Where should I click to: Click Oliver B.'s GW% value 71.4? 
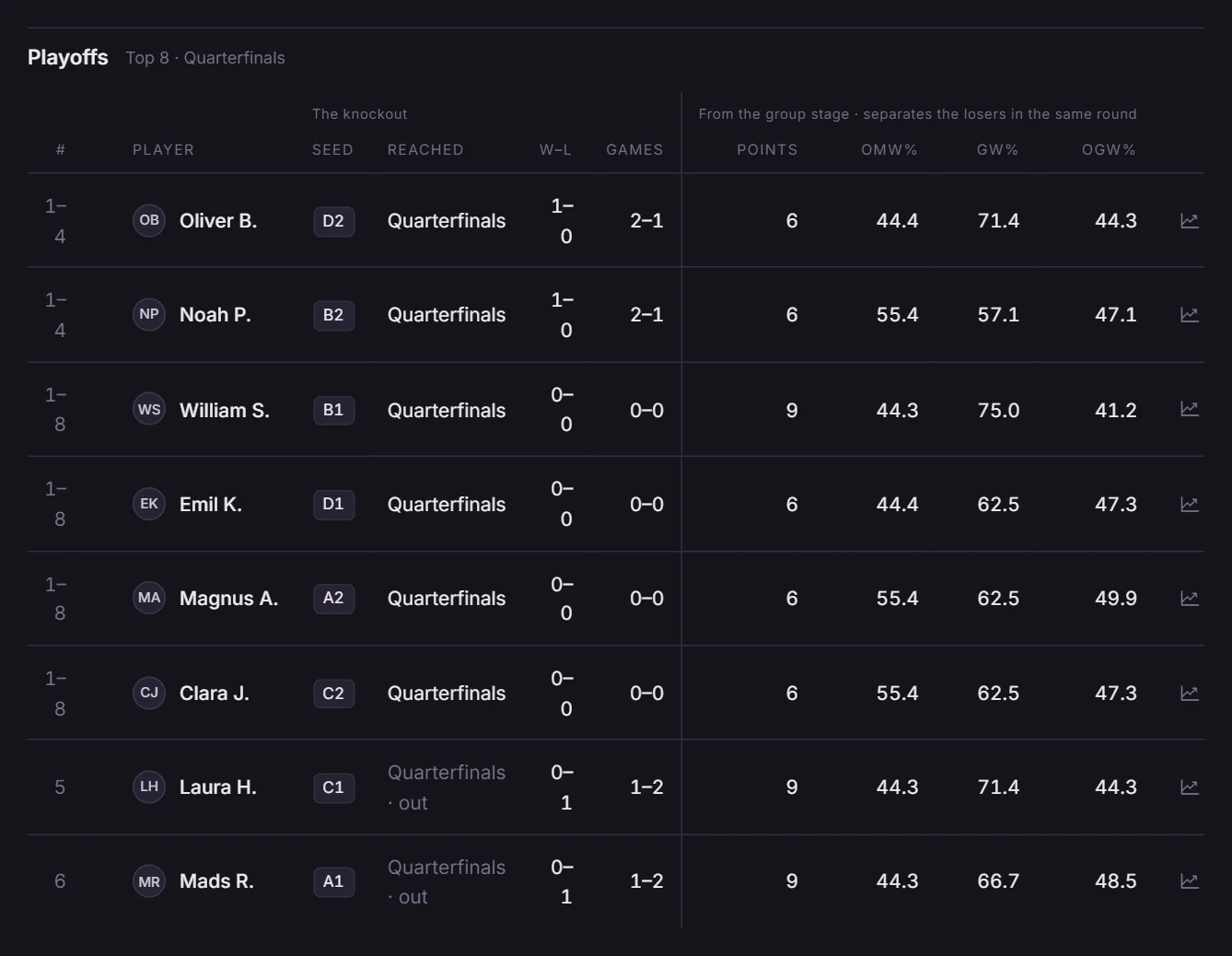(x=998, y=221)
